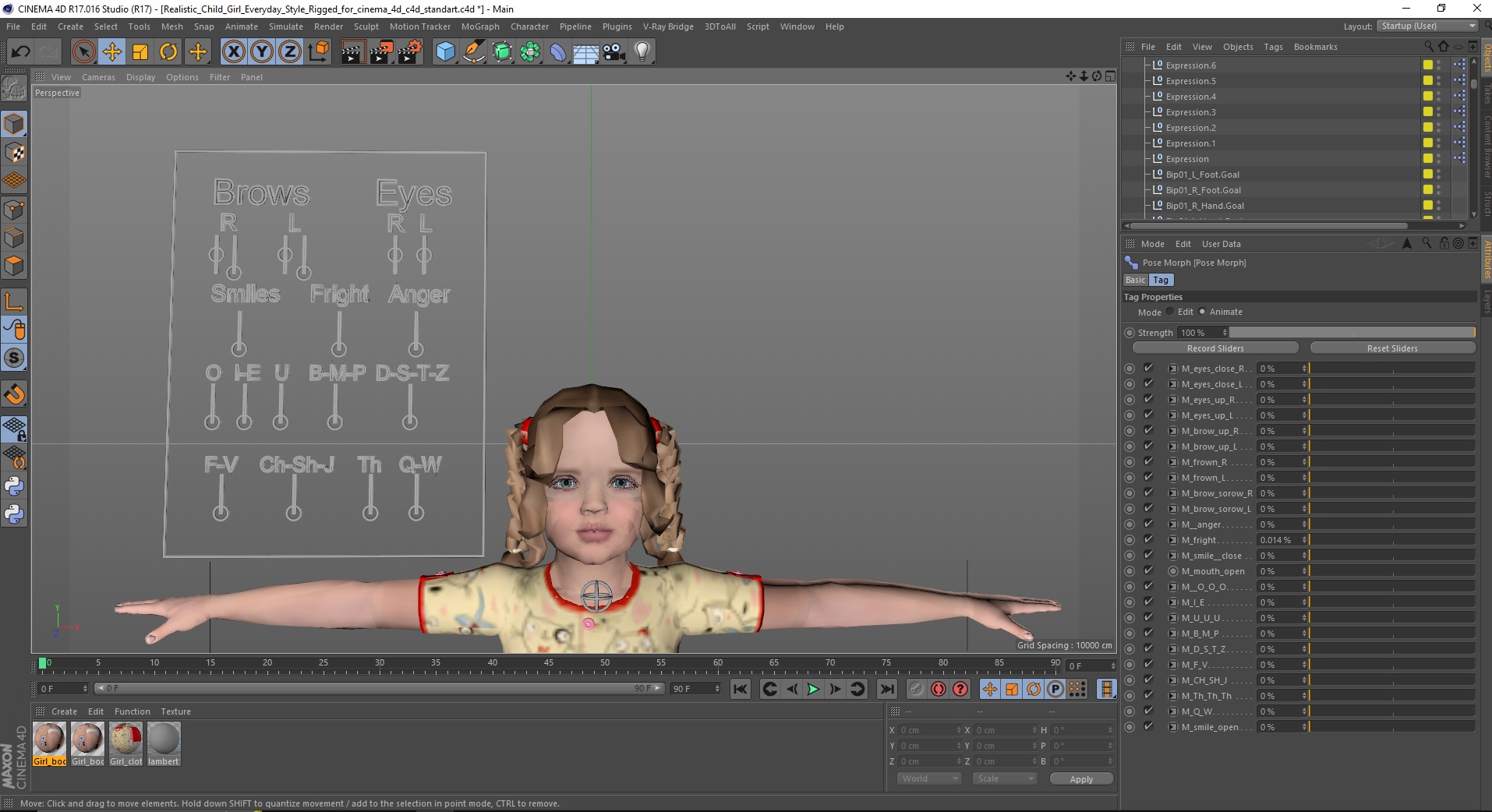
Task: Open the Simulate menu
Action: (x=285, y=26)
